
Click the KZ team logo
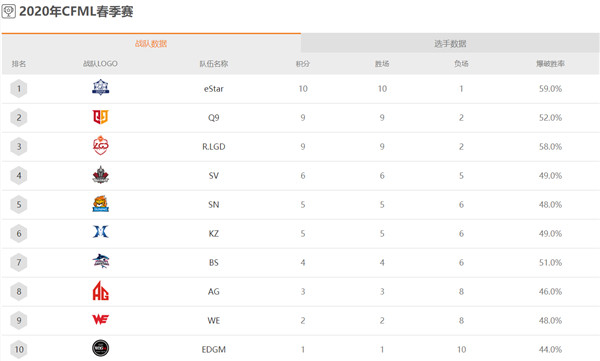coord(101,232)
